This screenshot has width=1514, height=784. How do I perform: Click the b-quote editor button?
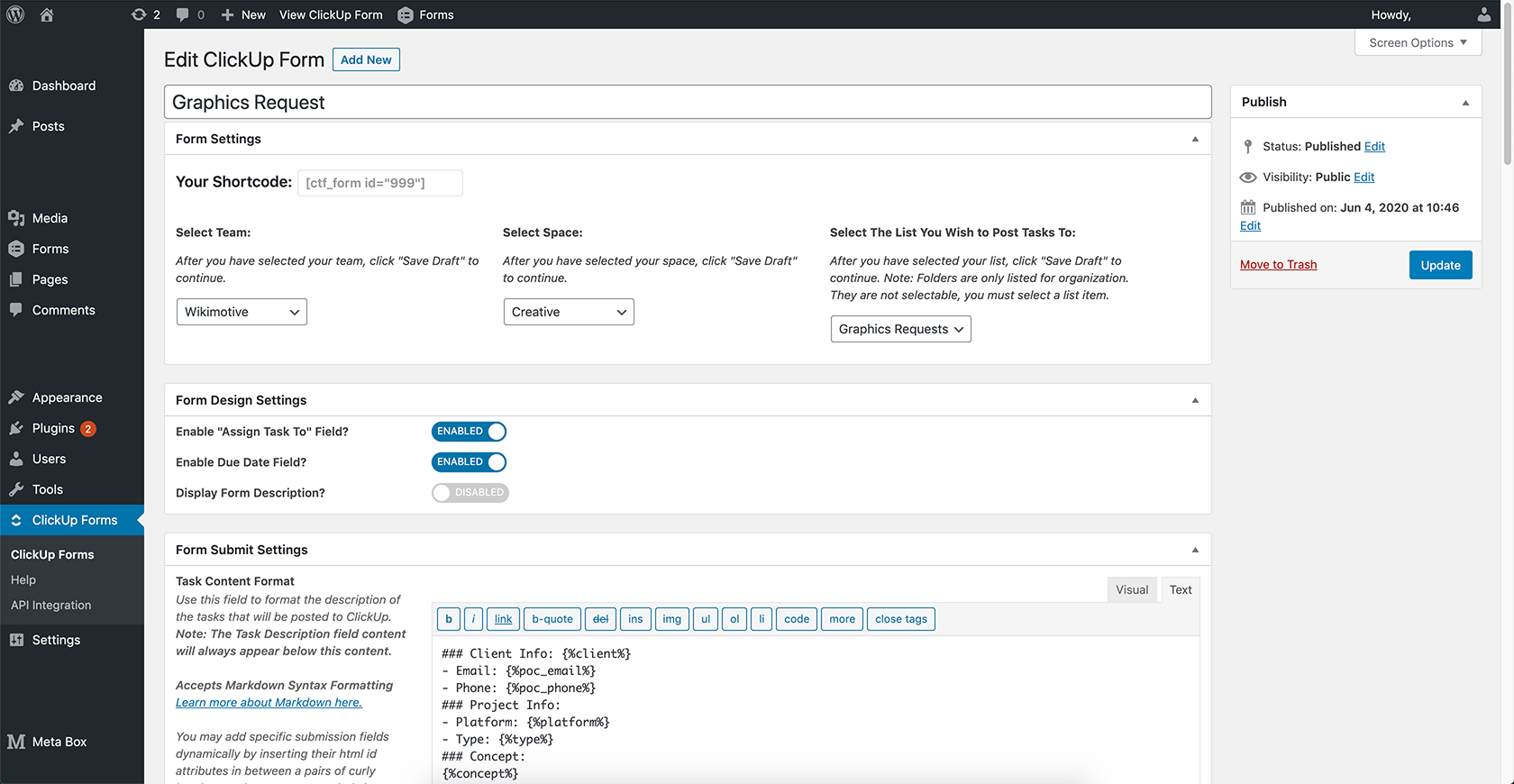pyautogui.click(x=552, y=619)
